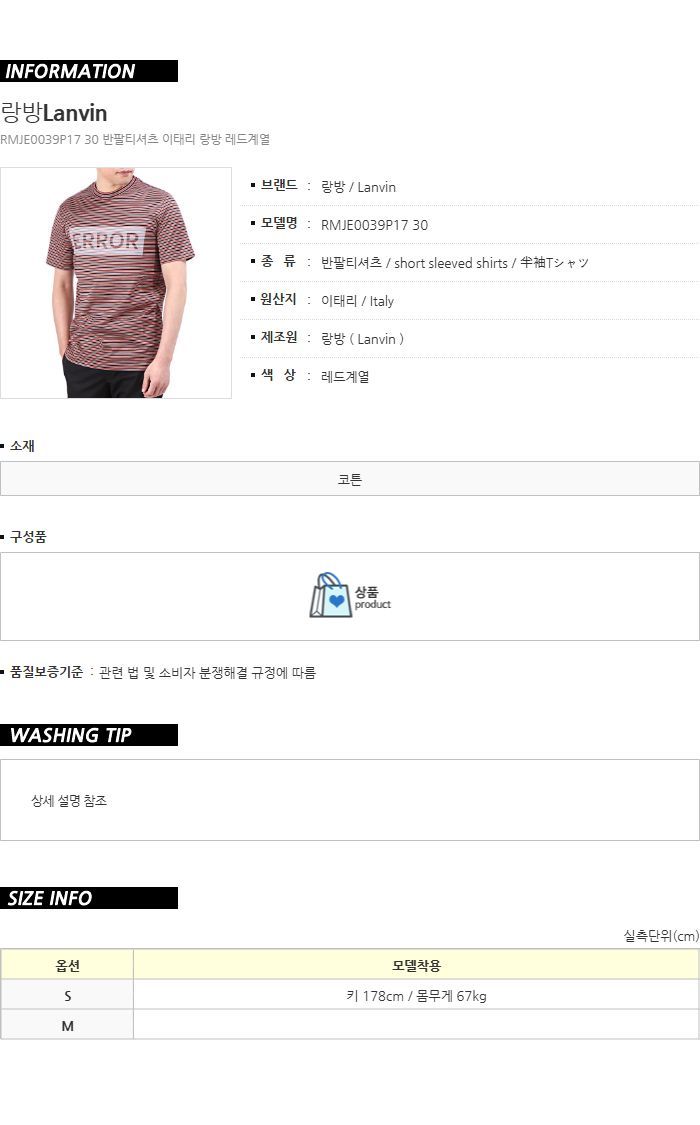Image resolution: width=700 pixels, height=1125 pixels.
Task: Click the short sleeved shirts type row
Action: [469, 263]
